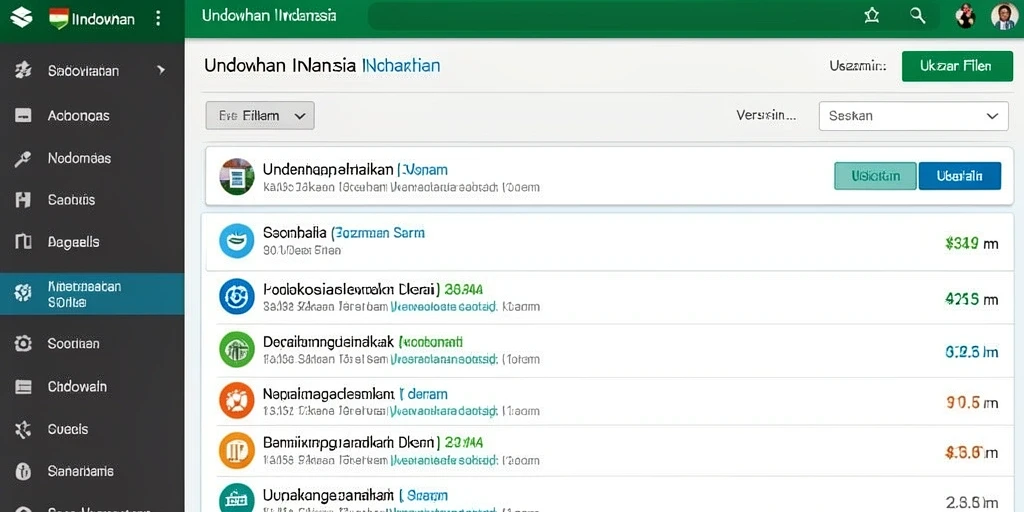
Task: Click the 4235 m value
Action: (972, 299)
